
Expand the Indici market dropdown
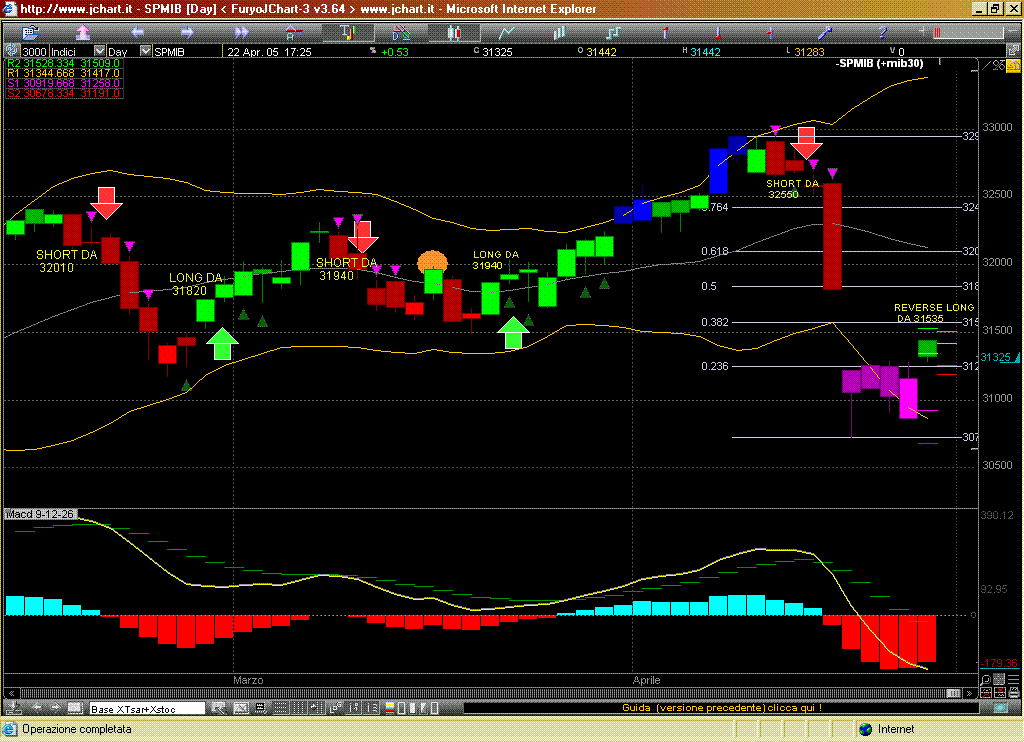coord(99,51)
